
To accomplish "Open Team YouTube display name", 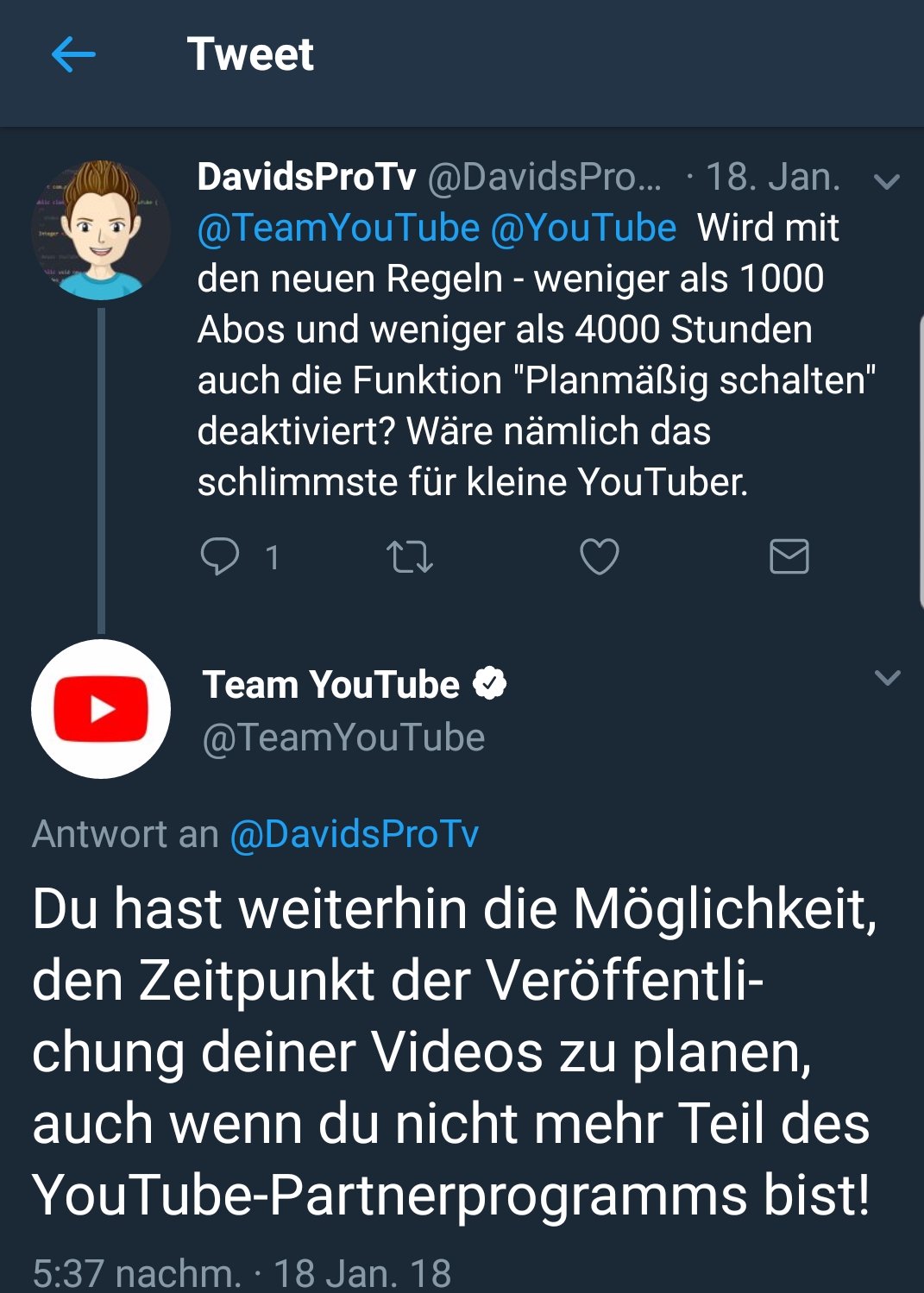I will tap(331, 685).
